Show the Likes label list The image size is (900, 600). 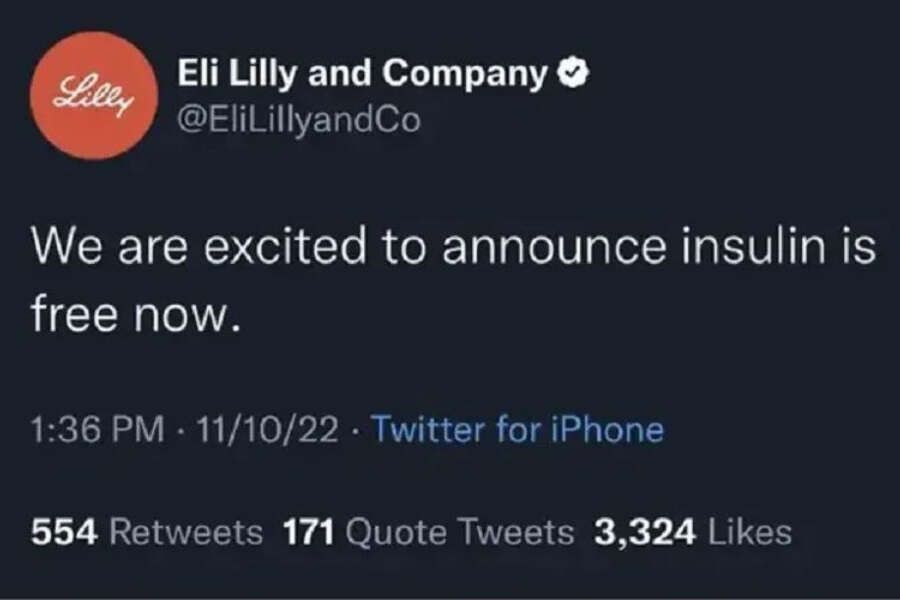(x=749, y=533)
